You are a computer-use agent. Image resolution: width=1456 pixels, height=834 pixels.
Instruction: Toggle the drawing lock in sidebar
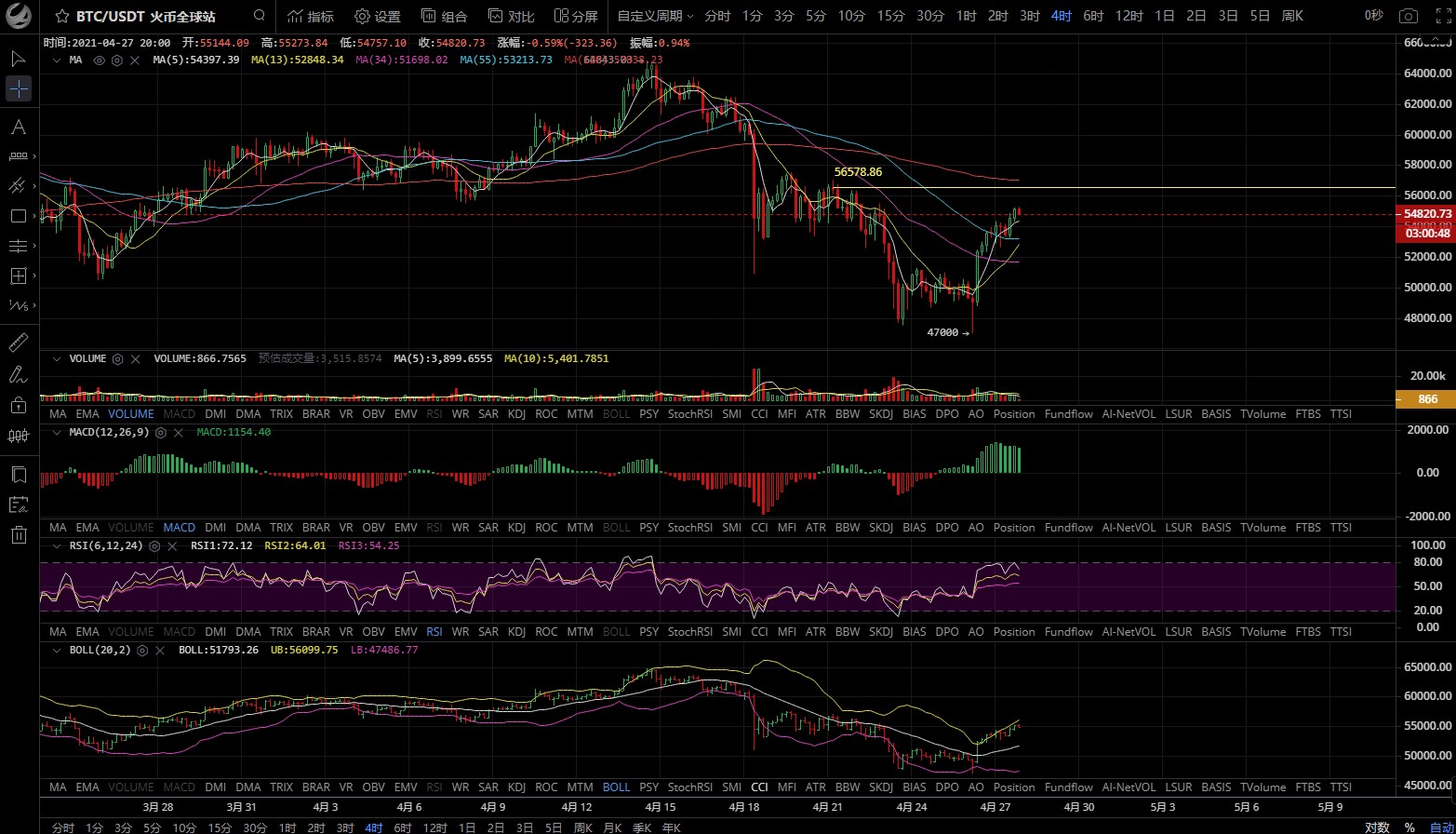point(19,405)
